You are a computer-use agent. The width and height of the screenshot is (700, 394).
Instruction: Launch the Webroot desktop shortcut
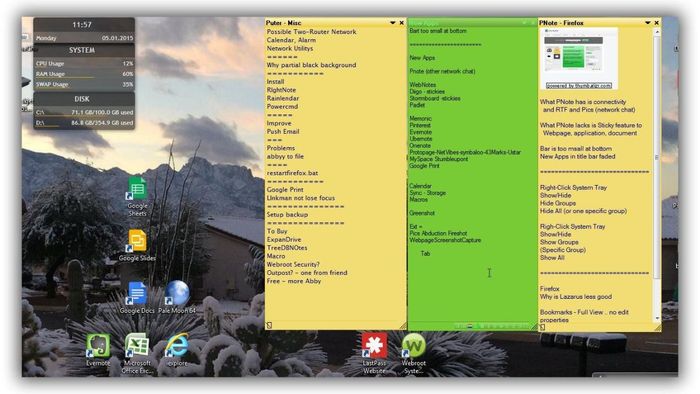414,353
